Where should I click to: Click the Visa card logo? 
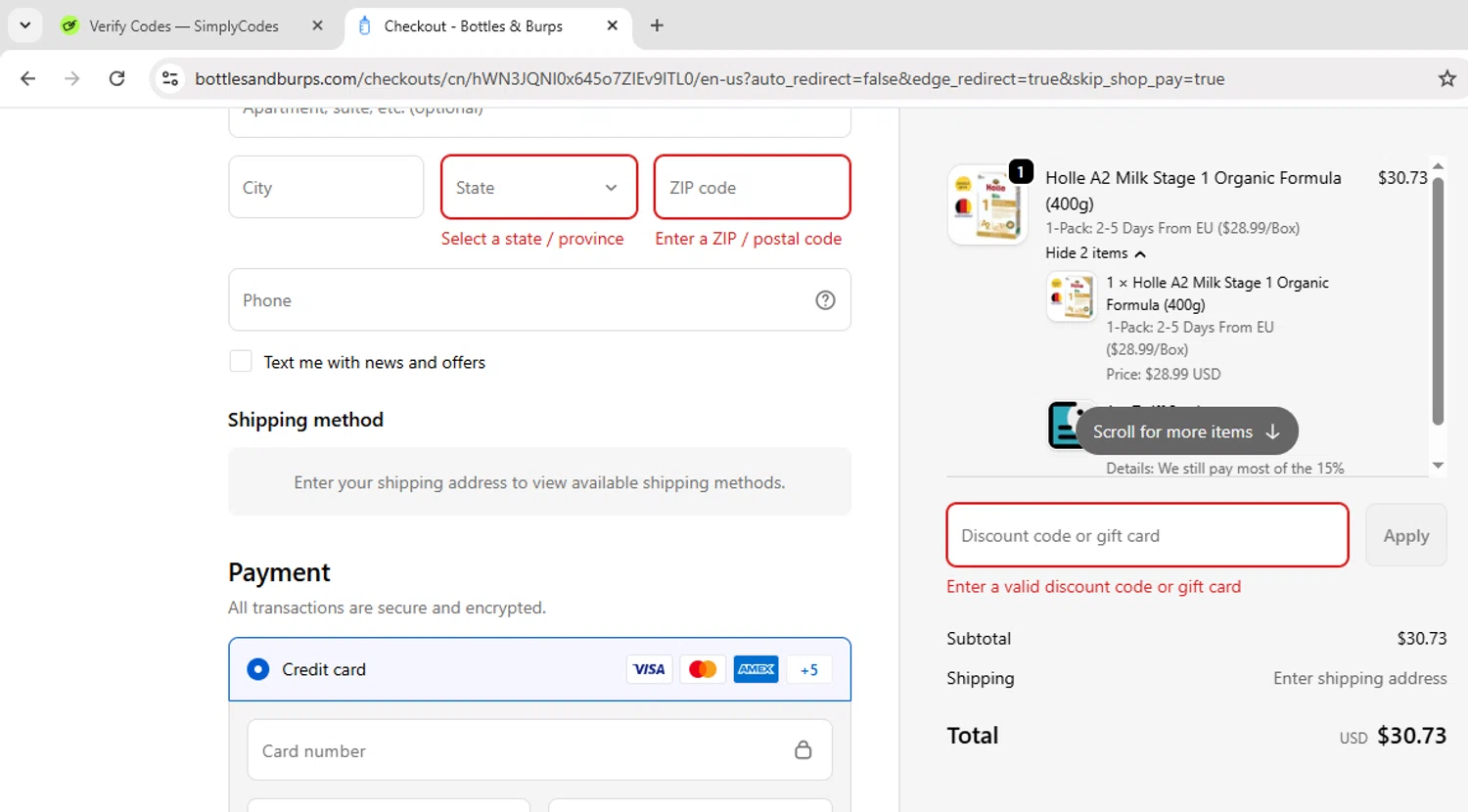649,669
